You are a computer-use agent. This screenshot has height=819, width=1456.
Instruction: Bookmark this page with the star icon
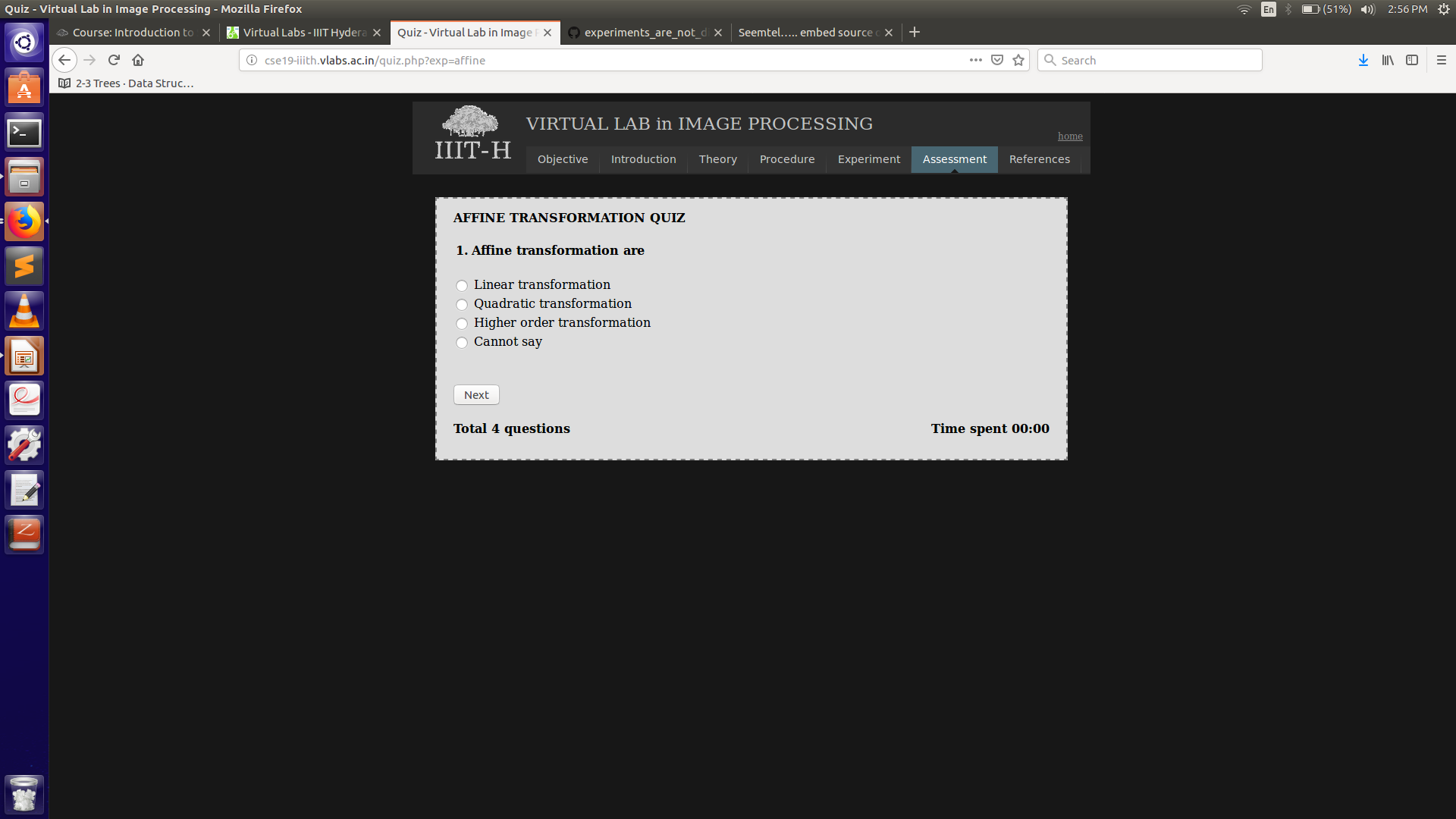click(1018, 60)
